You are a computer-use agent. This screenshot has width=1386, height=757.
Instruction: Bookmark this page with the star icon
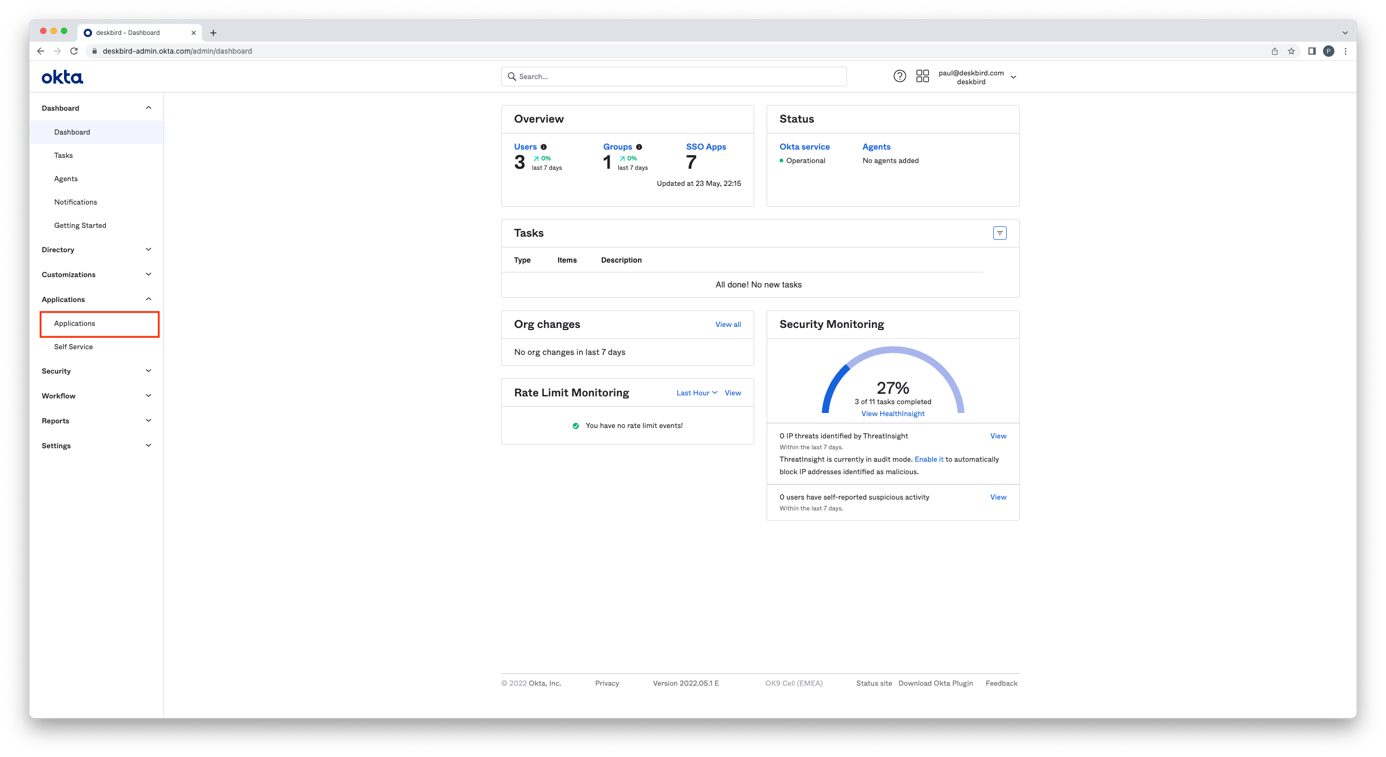pyautogui.click(x=1291, y=51)
